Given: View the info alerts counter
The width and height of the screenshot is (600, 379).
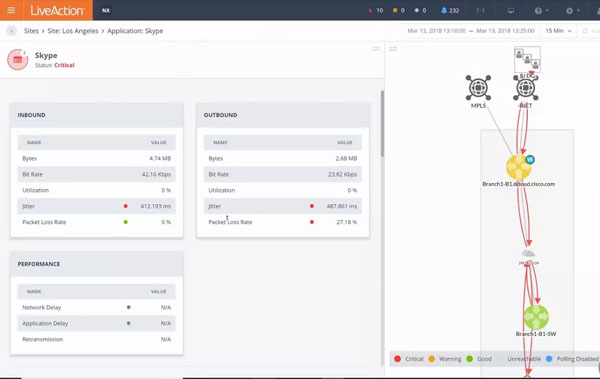Looking at the screenshot, I should point(420,10).
